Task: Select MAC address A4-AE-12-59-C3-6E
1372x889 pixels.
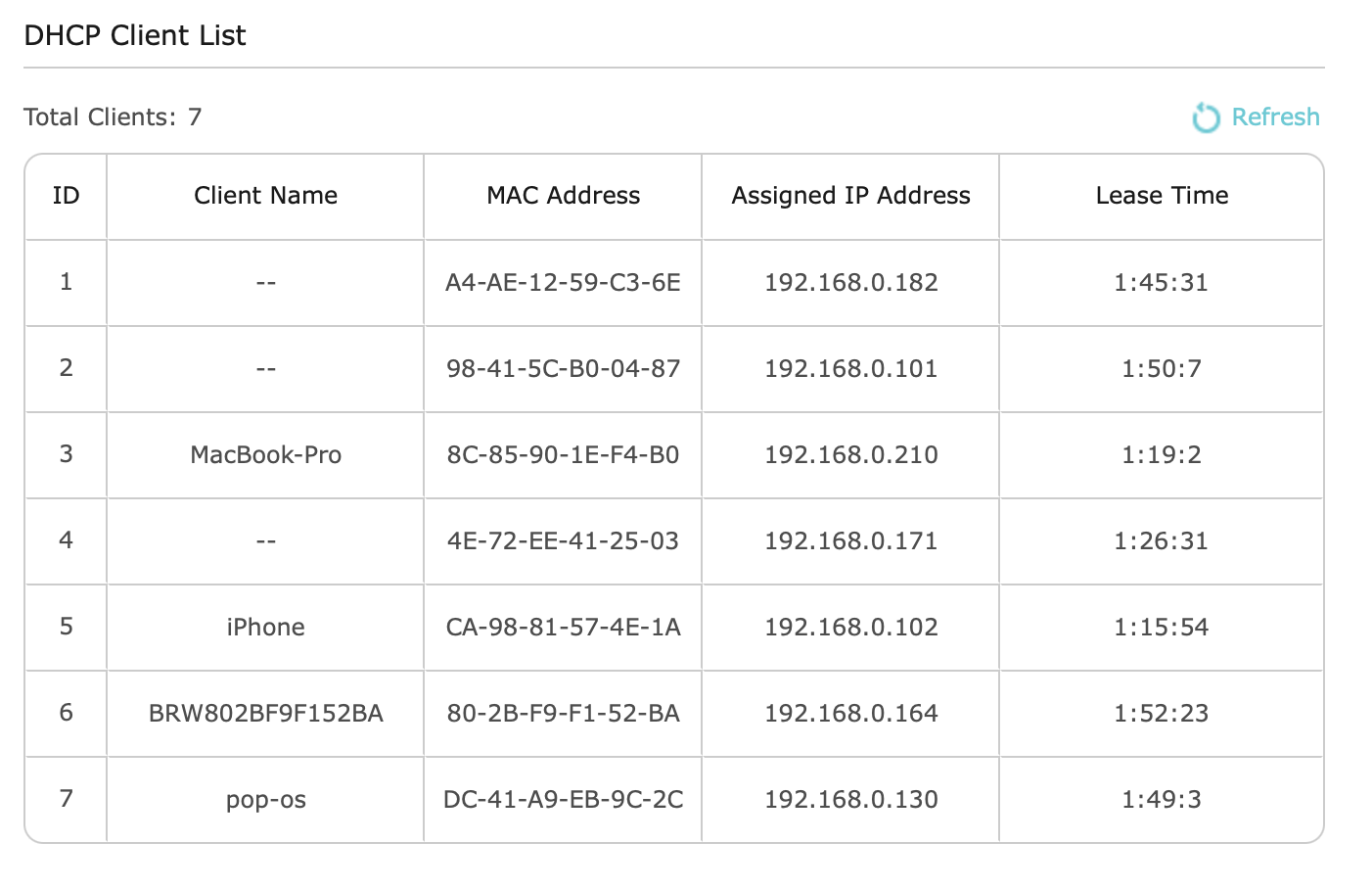Action: coord(563,283)
